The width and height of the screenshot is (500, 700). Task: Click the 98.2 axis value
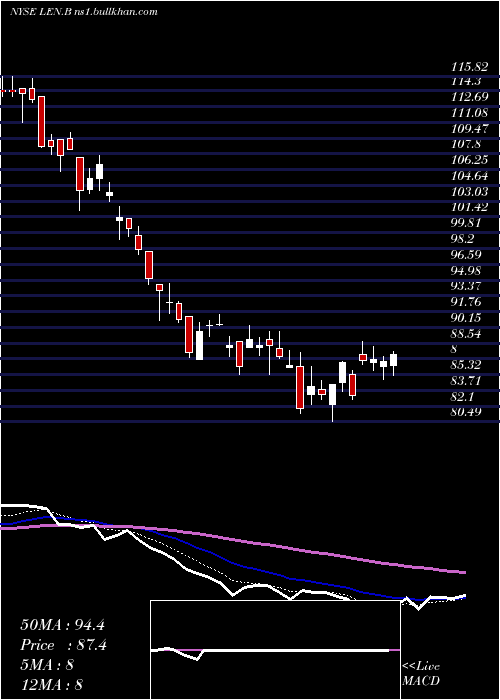click(x=463, y=239)
